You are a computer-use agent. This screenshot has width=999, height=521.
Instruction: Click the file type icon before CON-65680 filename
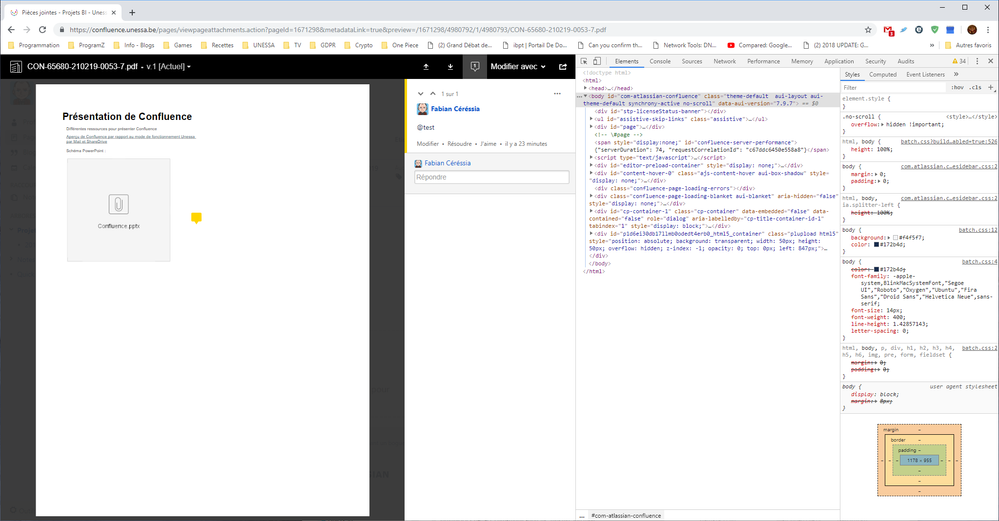16,66
